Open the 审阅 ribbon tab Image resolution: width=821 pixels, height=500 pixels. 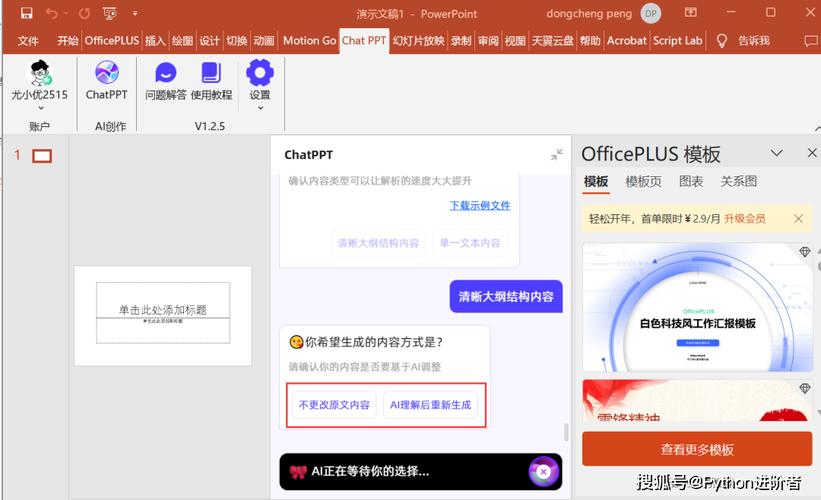coord(488,41)
